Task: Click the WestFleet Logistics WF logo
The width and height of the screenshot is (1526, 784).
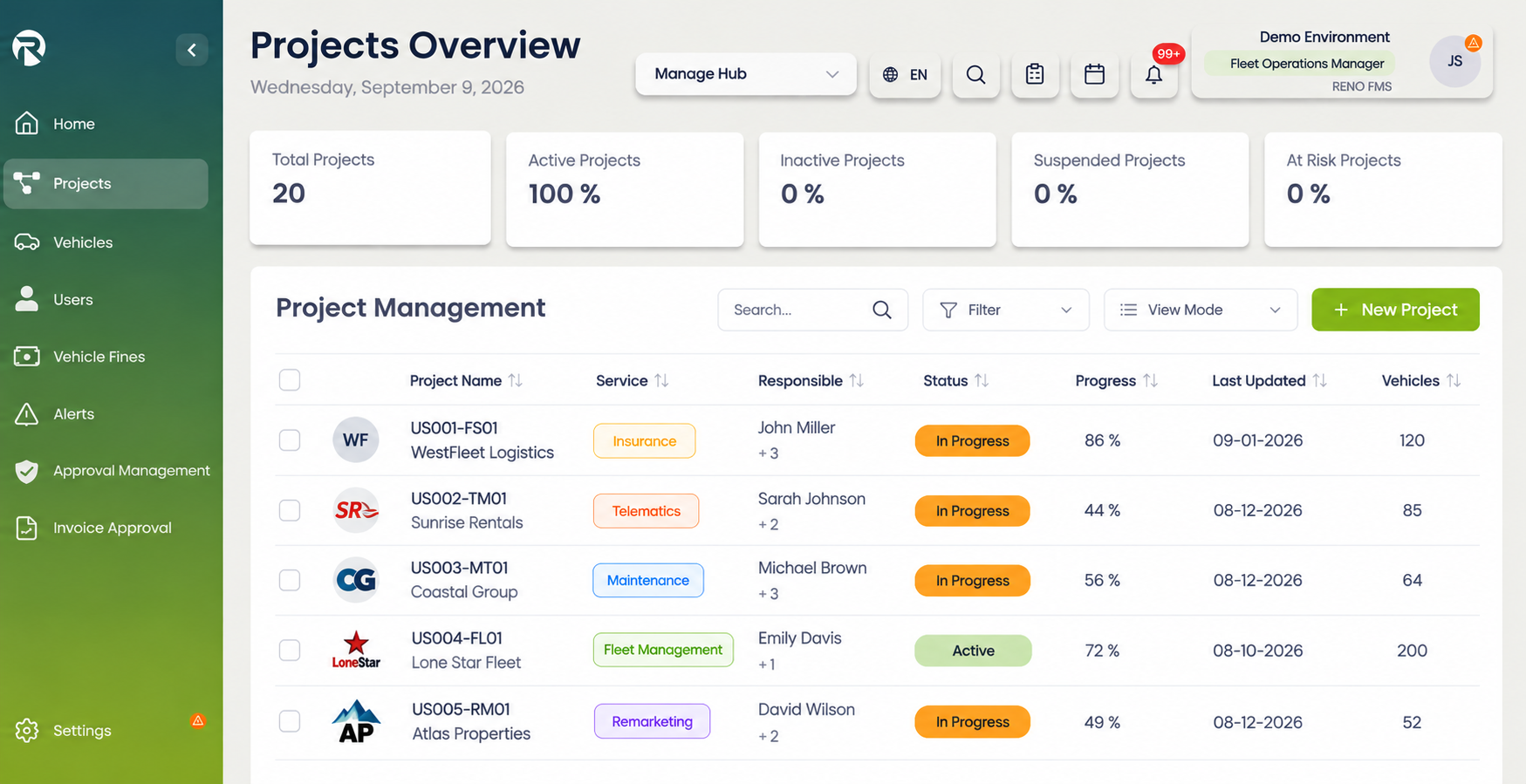Action: 356,440
